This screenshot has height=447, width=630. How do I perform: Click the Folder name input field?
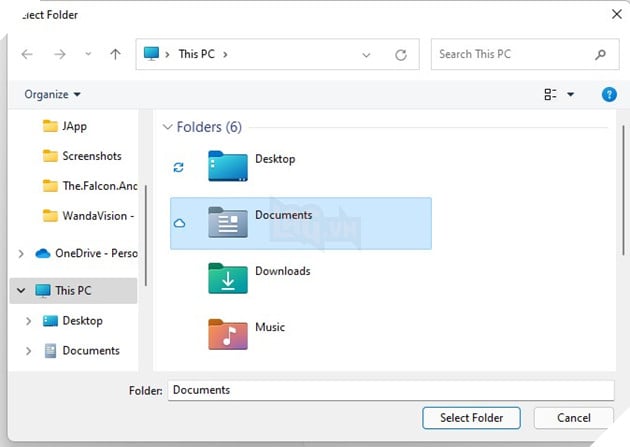[391, 390]
